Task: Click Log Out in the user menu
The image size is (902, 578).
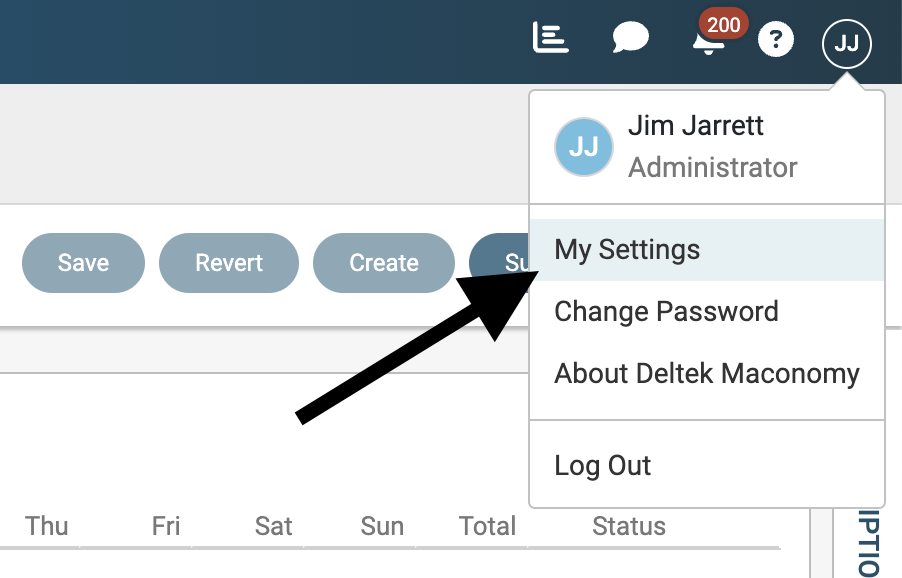Action: tap(602, 466)
